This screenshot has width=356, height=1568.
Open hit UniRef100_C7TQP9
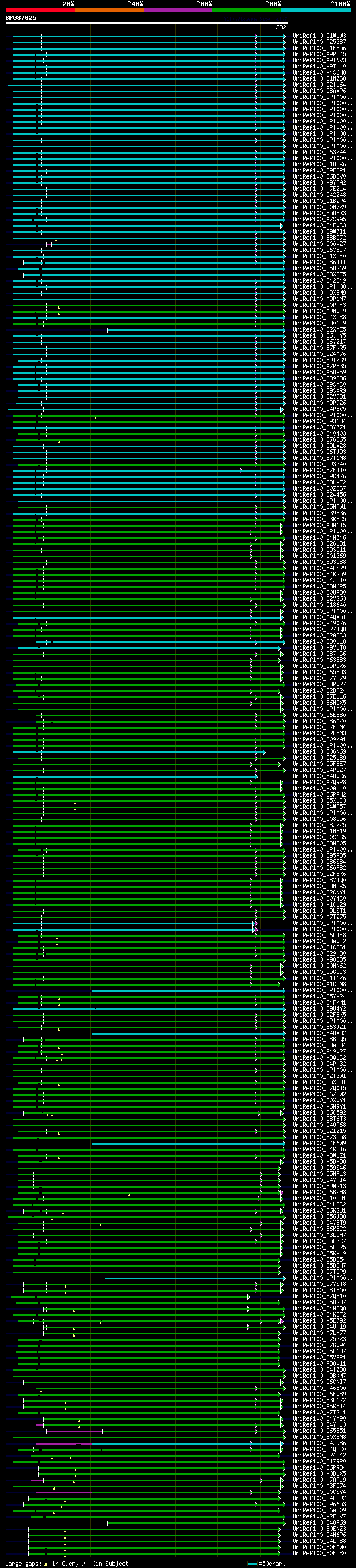319,1272
